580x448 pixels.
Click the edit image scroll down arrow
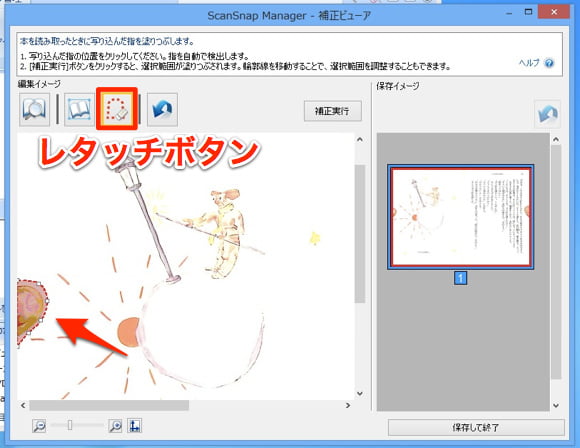(360, 393)
